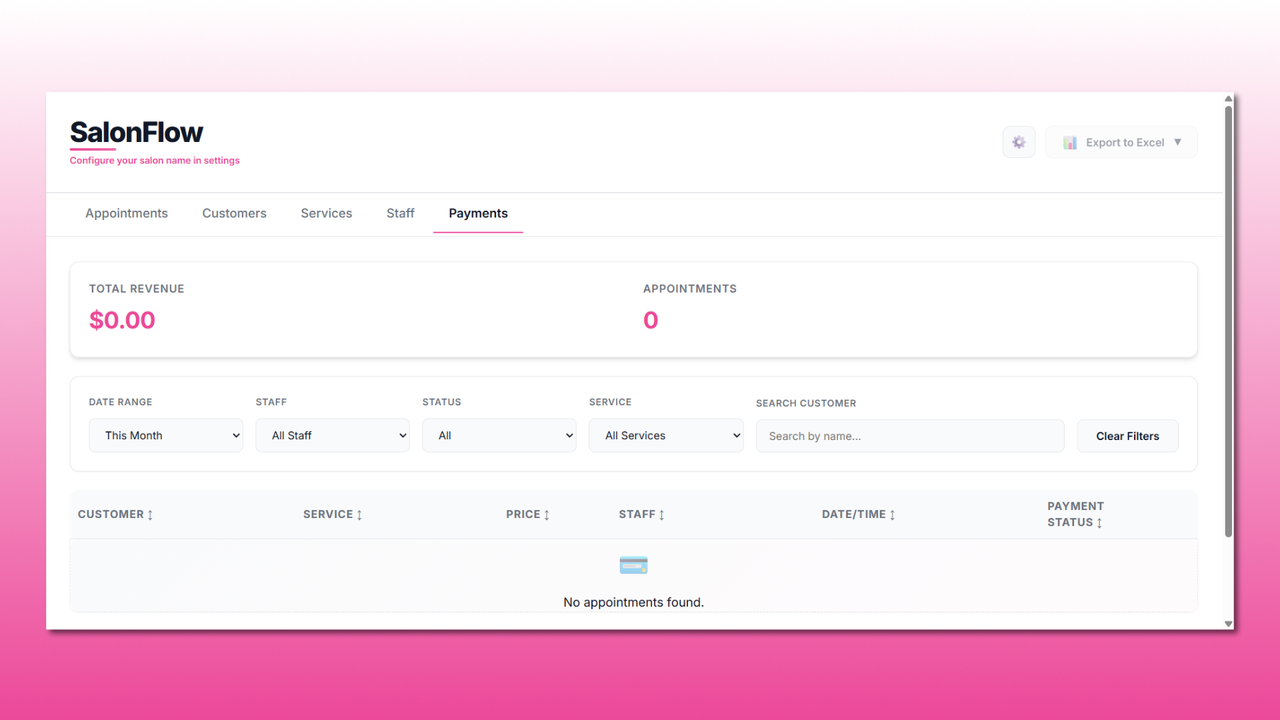Switch to the Appointments tab
This screenshot has height=720, width=1280.
pyautogui.click(x=126, y=213)
